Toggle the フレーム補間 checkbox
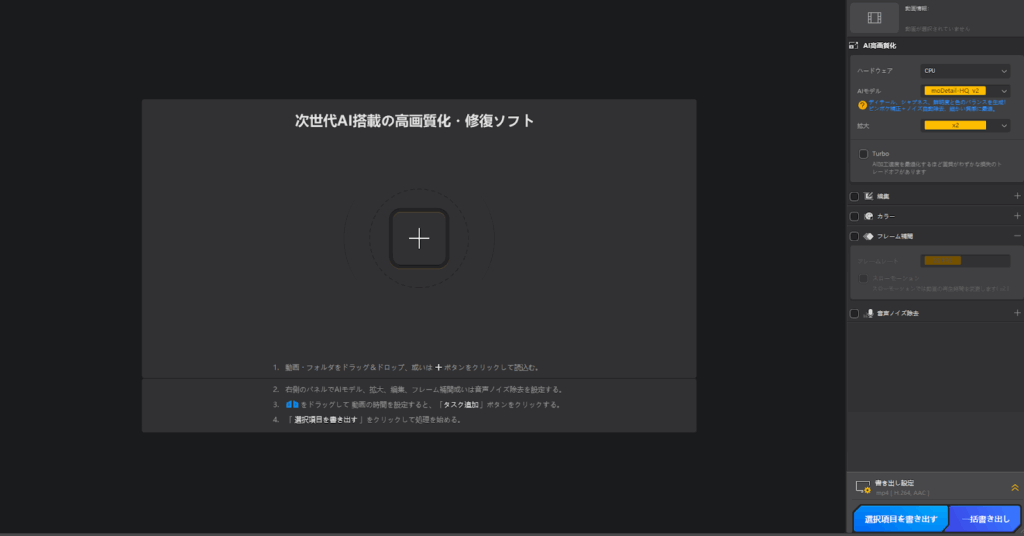The image size is (1024, 536). click(854, 236)
